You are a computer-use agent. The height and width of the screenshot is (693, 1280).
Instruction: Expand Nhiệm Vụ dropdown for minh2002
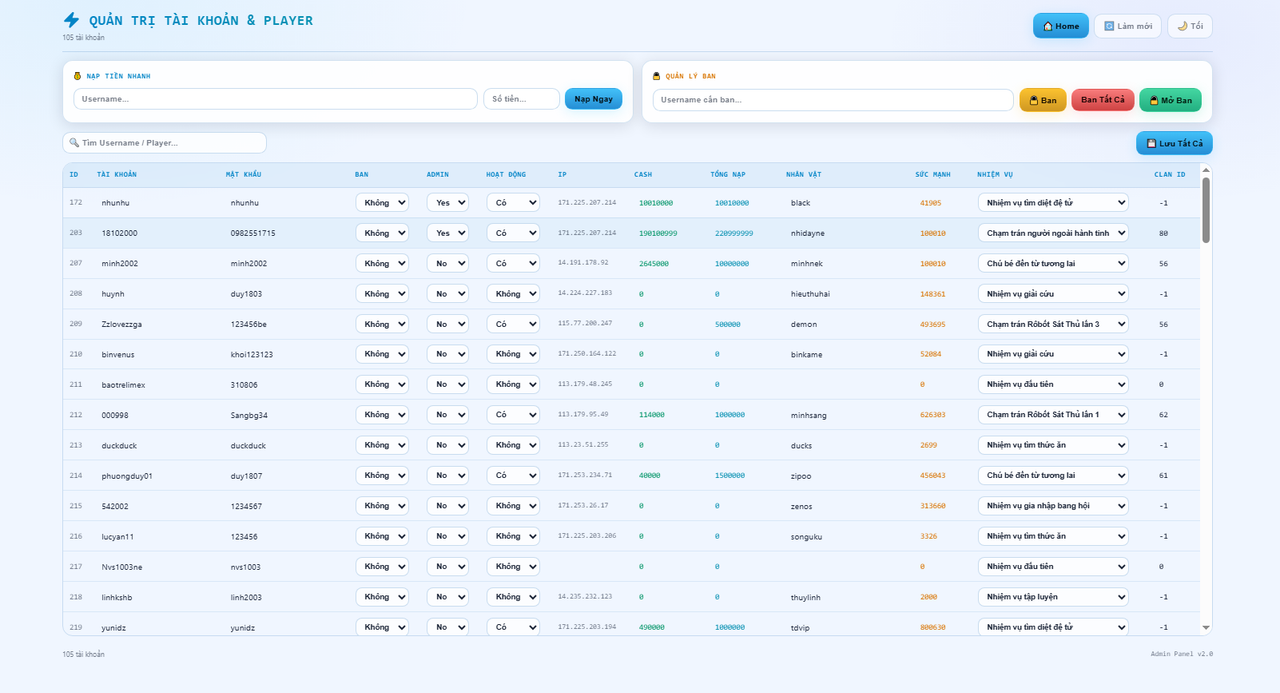point(1053,263)
